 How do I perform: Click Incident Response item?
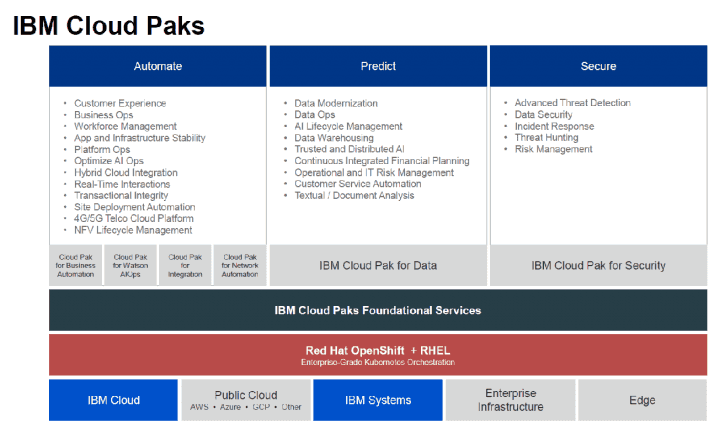click(554, 126)
